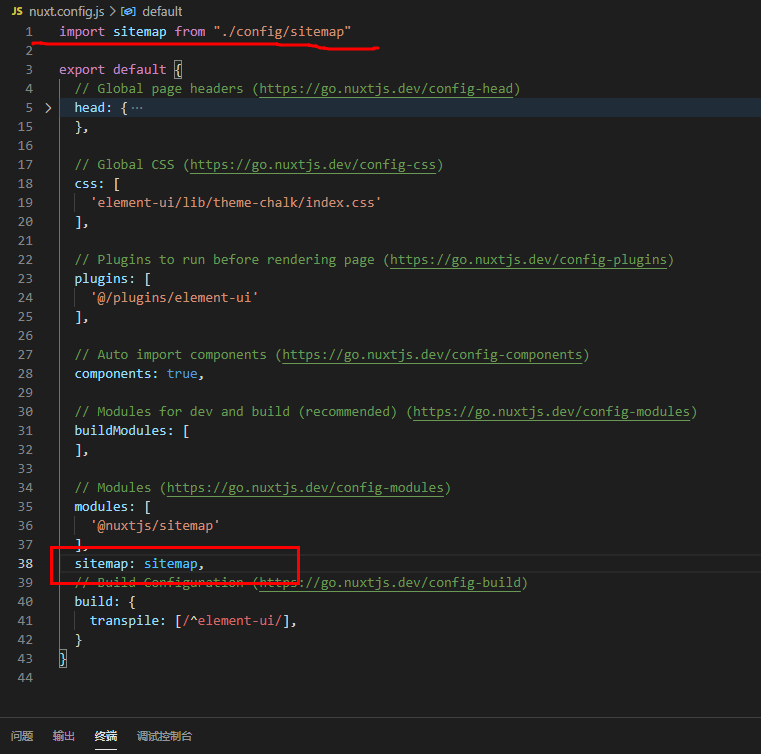Open the config-head documentation link
The width and height of the screenshot is (761, 754).
pos(386,89)
